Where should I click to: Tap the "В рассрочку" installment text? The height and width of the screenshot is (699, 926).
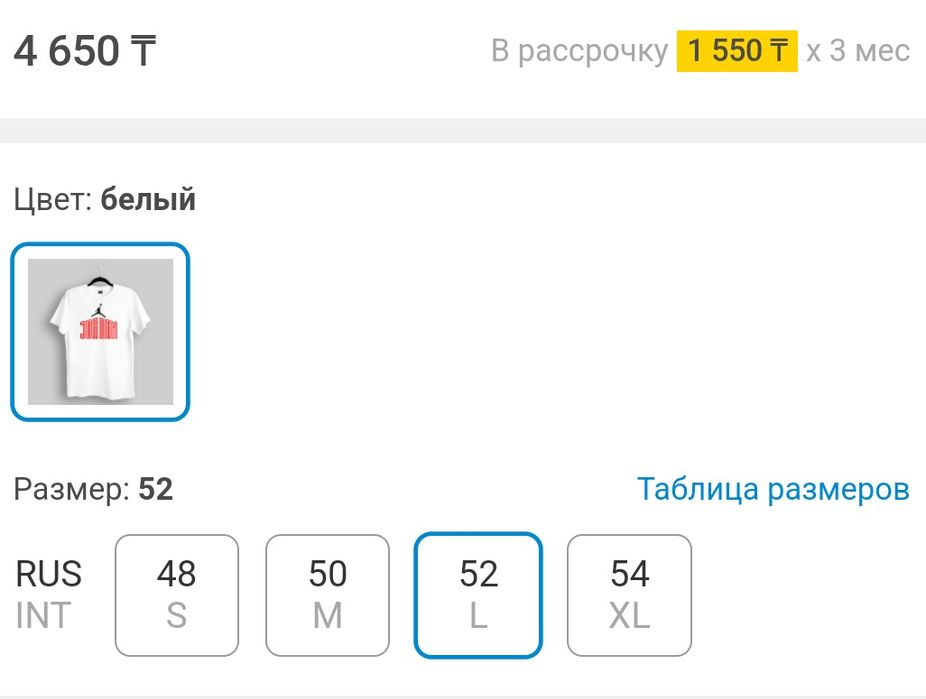[579, 51]
